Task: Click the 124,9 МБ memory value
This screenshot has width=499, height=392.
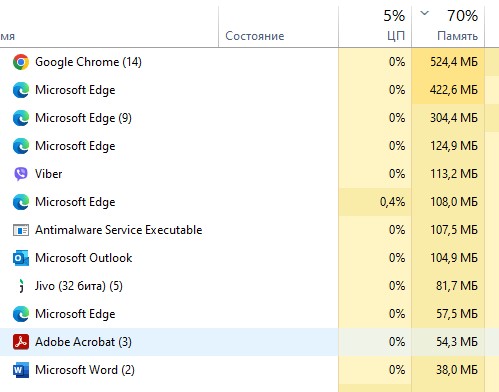Action: tap(454, 146)
